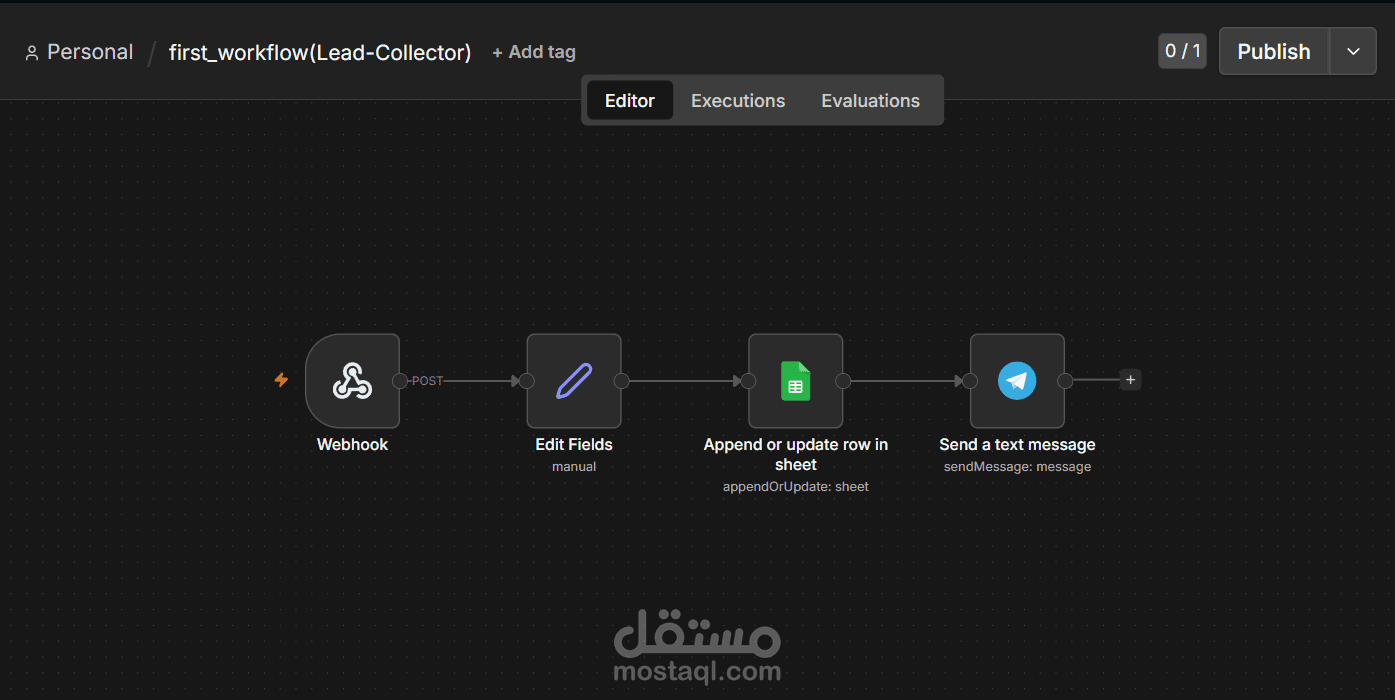1395x700 pixels.
Task: Open the Telegram send message node
Action: [x=1017, y=380]
